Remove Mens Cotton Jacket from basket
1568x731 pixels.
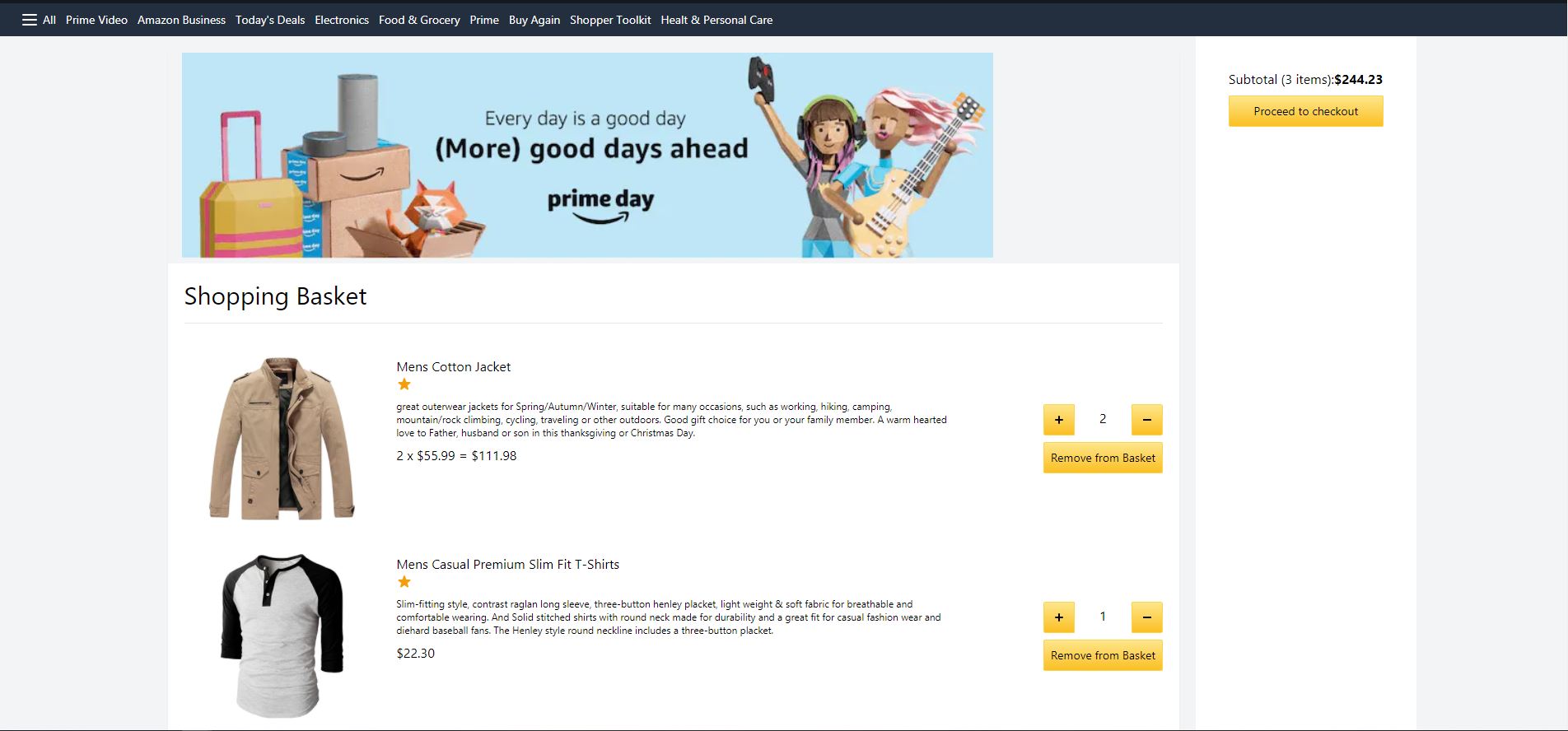[1103, 458]
